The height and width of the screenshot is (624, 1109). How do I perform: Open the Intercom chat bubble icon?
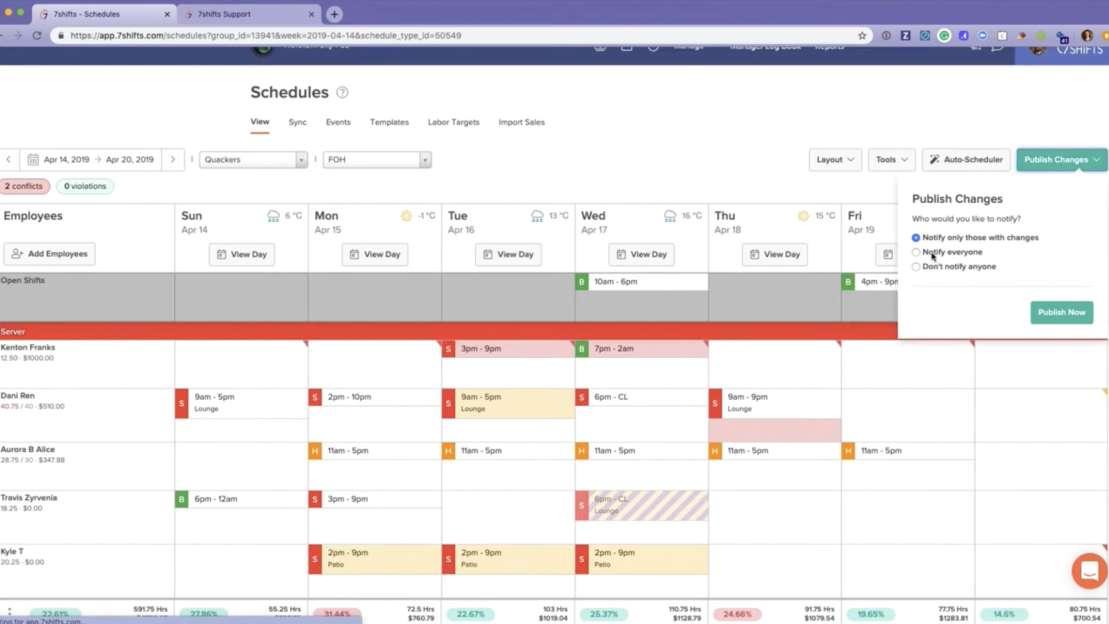[1088, 571]
